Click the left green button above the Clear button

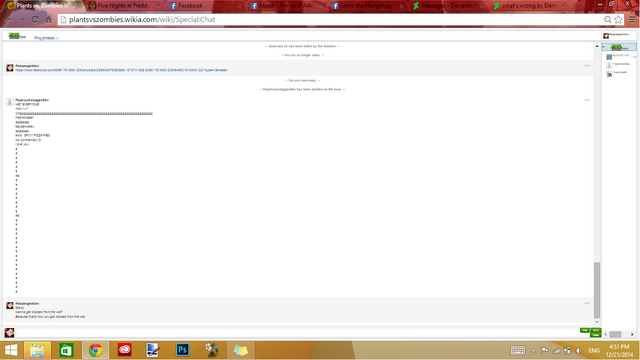click(x=584, y=330)
